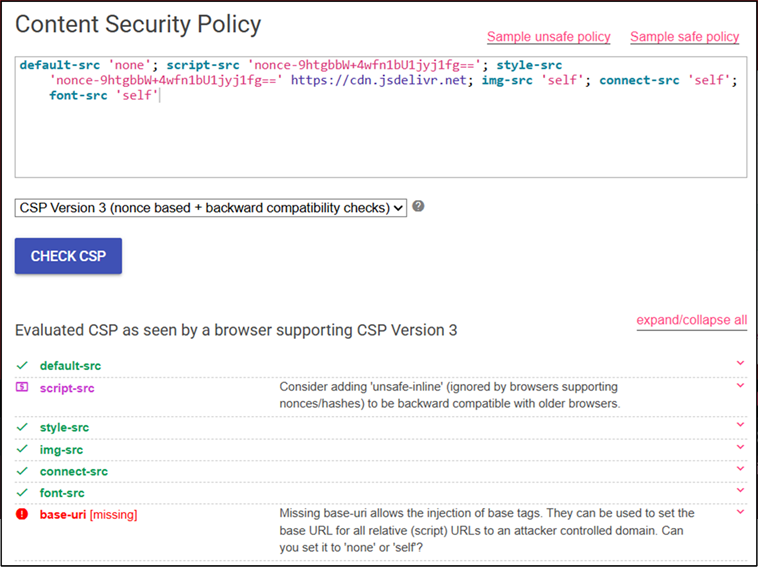Expand the img-src row chevron
The width and height of the screenshot is (758, 567).
[x=740, y=447]
